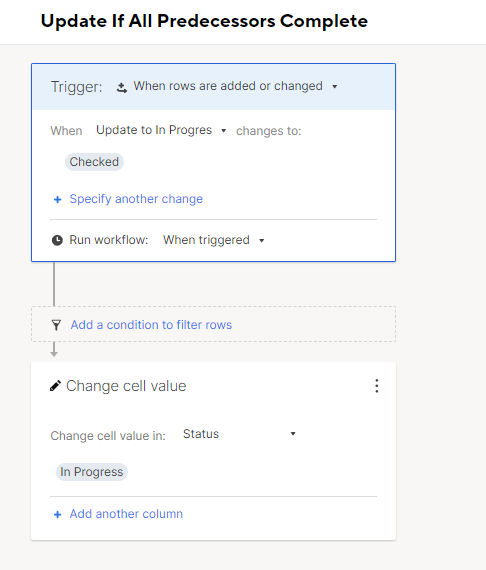Expand the Status column dropdown
This screenshot has width=486, height=570.
point(293,433)
